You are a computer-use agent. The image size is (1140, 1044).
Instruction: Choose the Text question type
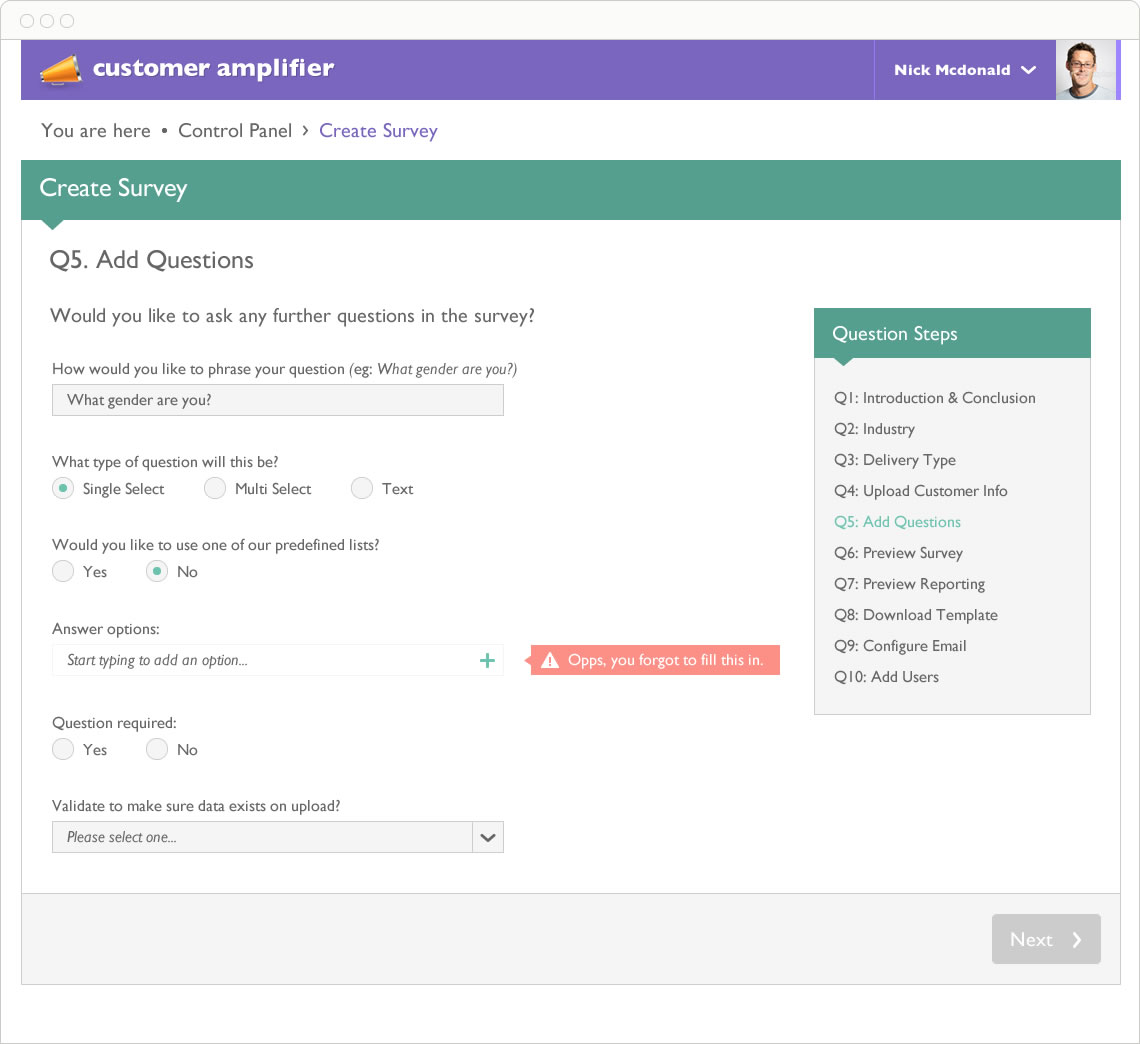[x=362, y=489]
